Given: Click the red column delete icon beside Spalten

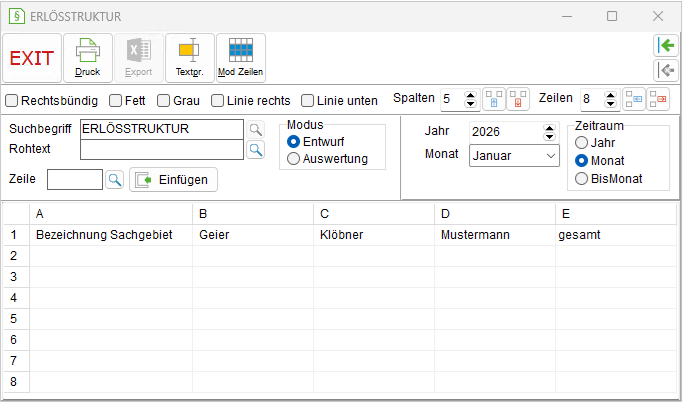Looking at the screenshot, I should [518, 99].
